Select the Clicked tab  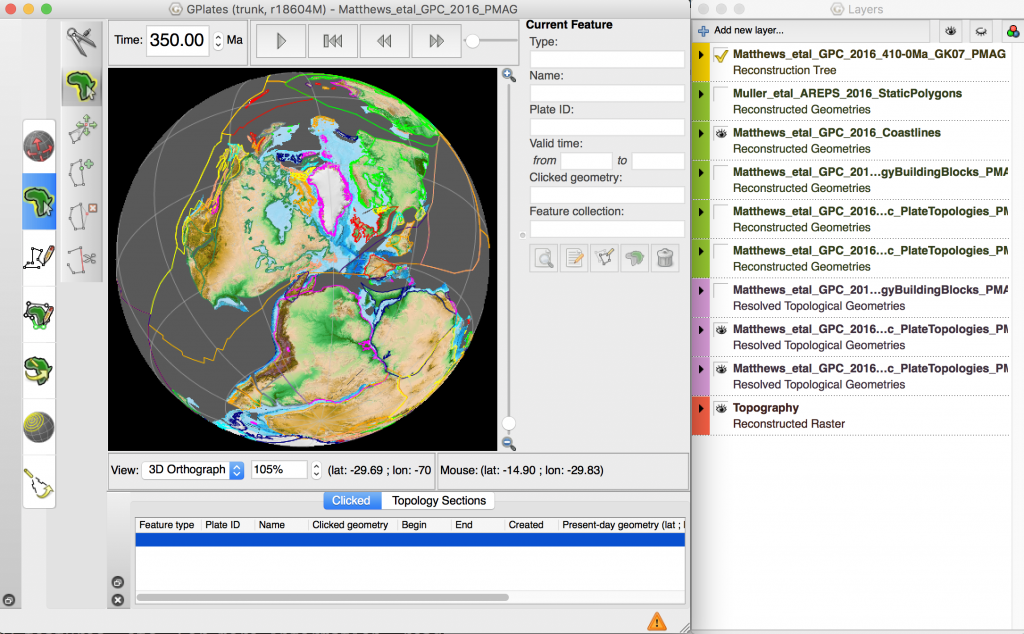[x=351, y=500]
